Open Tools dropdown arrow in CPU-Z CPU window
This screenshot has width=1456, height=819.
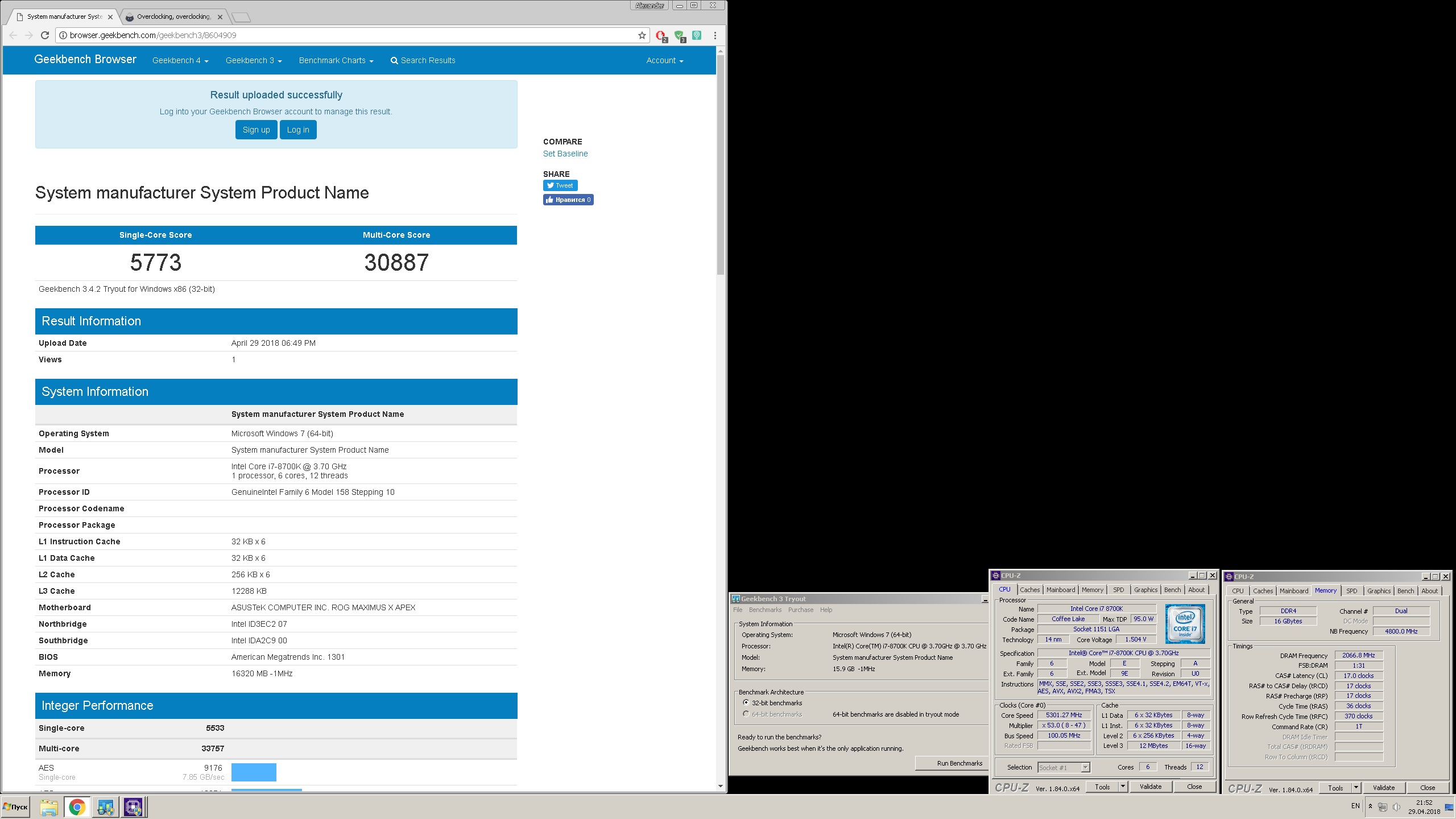click(x=1123, y=787)
